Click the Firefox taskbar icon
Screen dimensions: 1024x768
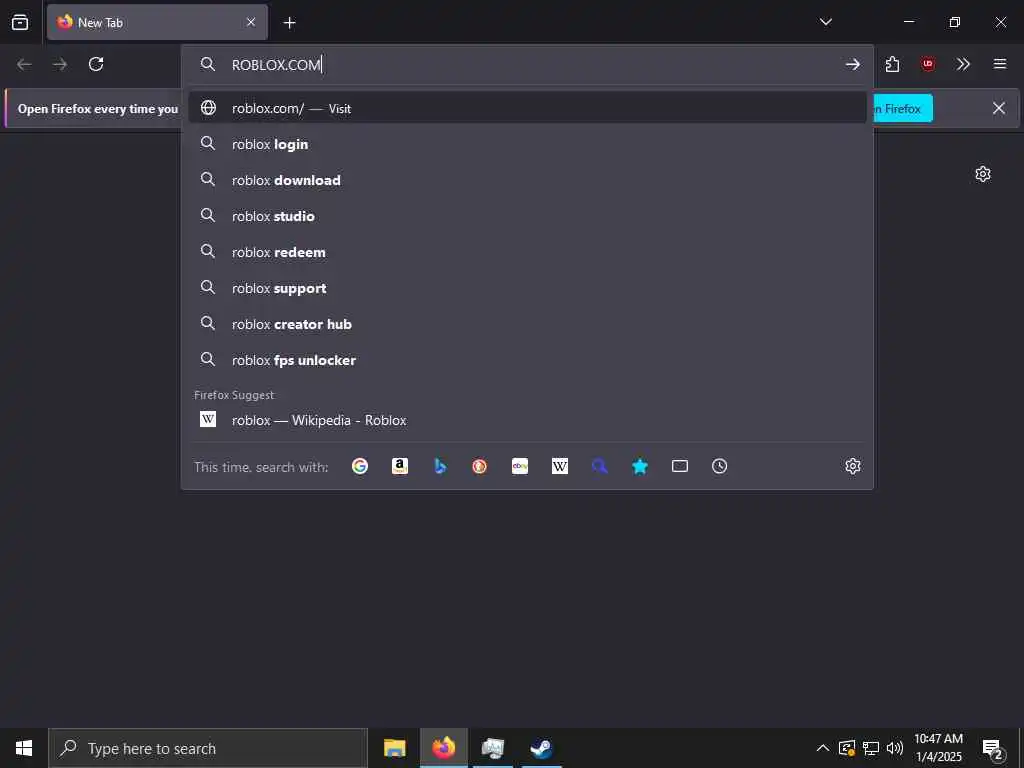[x=443, y=748]
